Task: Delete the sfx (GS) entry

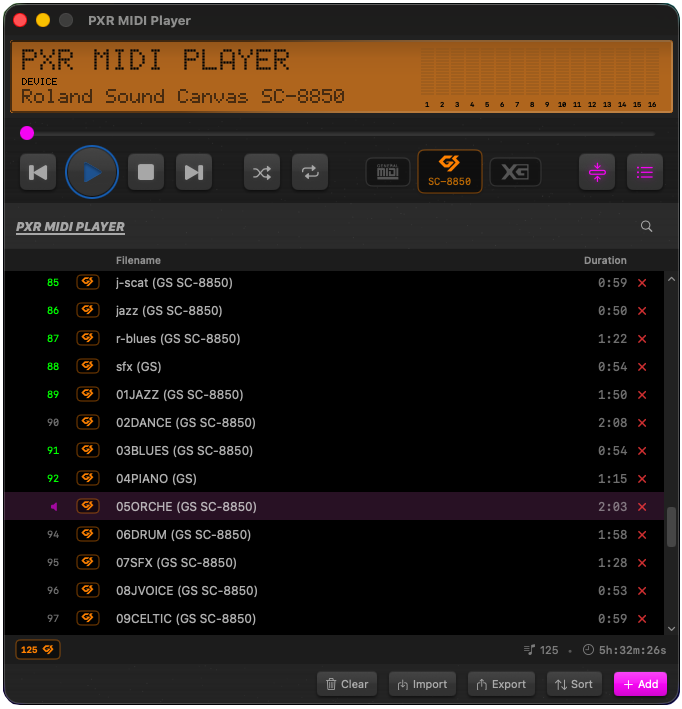Action: point(642,367)
